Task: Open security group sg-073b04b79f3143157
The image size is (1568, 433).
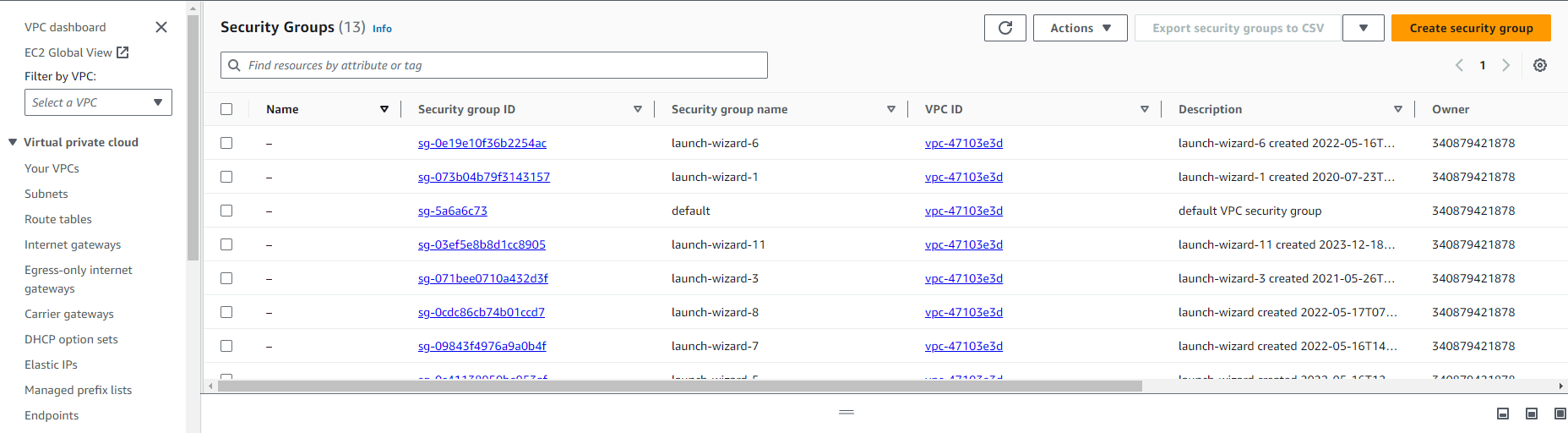Action: [x=484, y=177]
